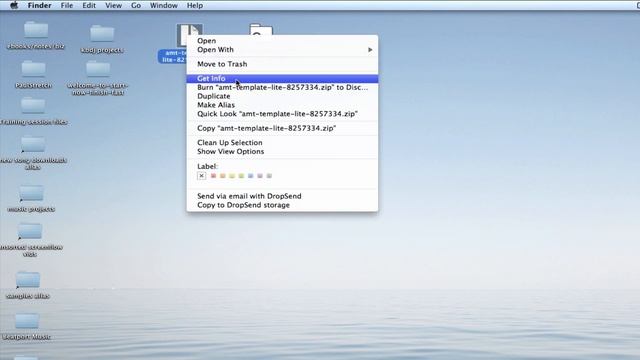Choose Send via email with DropSend

[282, 196]
